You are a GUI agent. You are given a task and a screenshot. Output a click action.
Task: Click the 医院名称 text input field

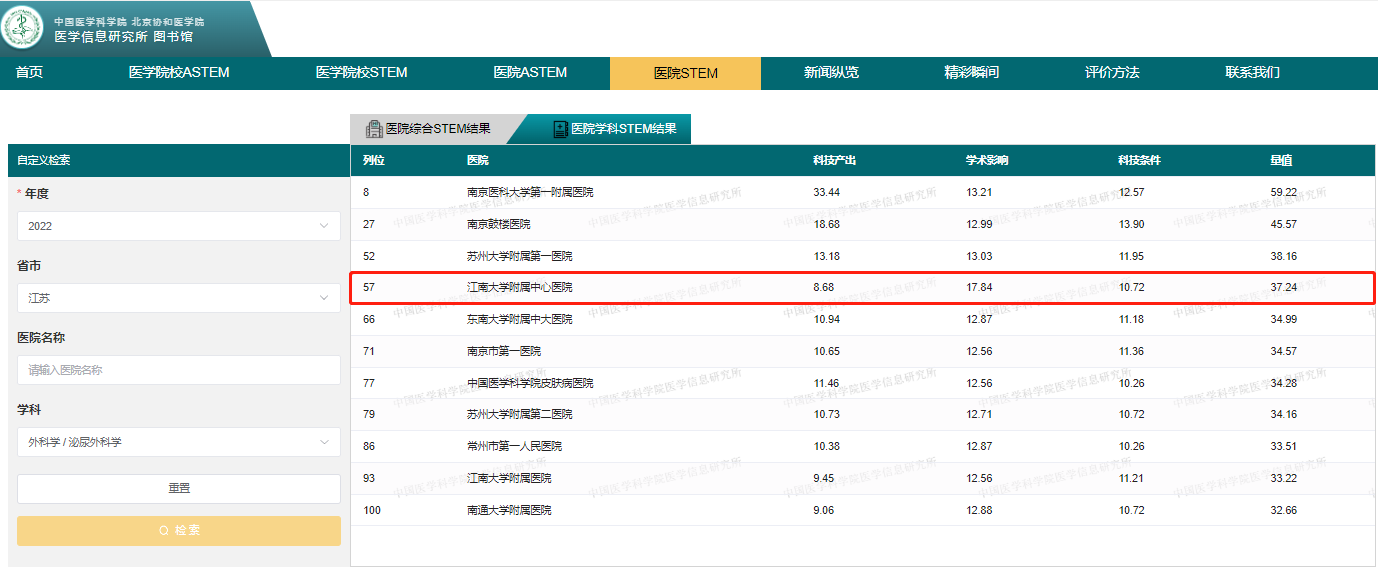[178, 370]
